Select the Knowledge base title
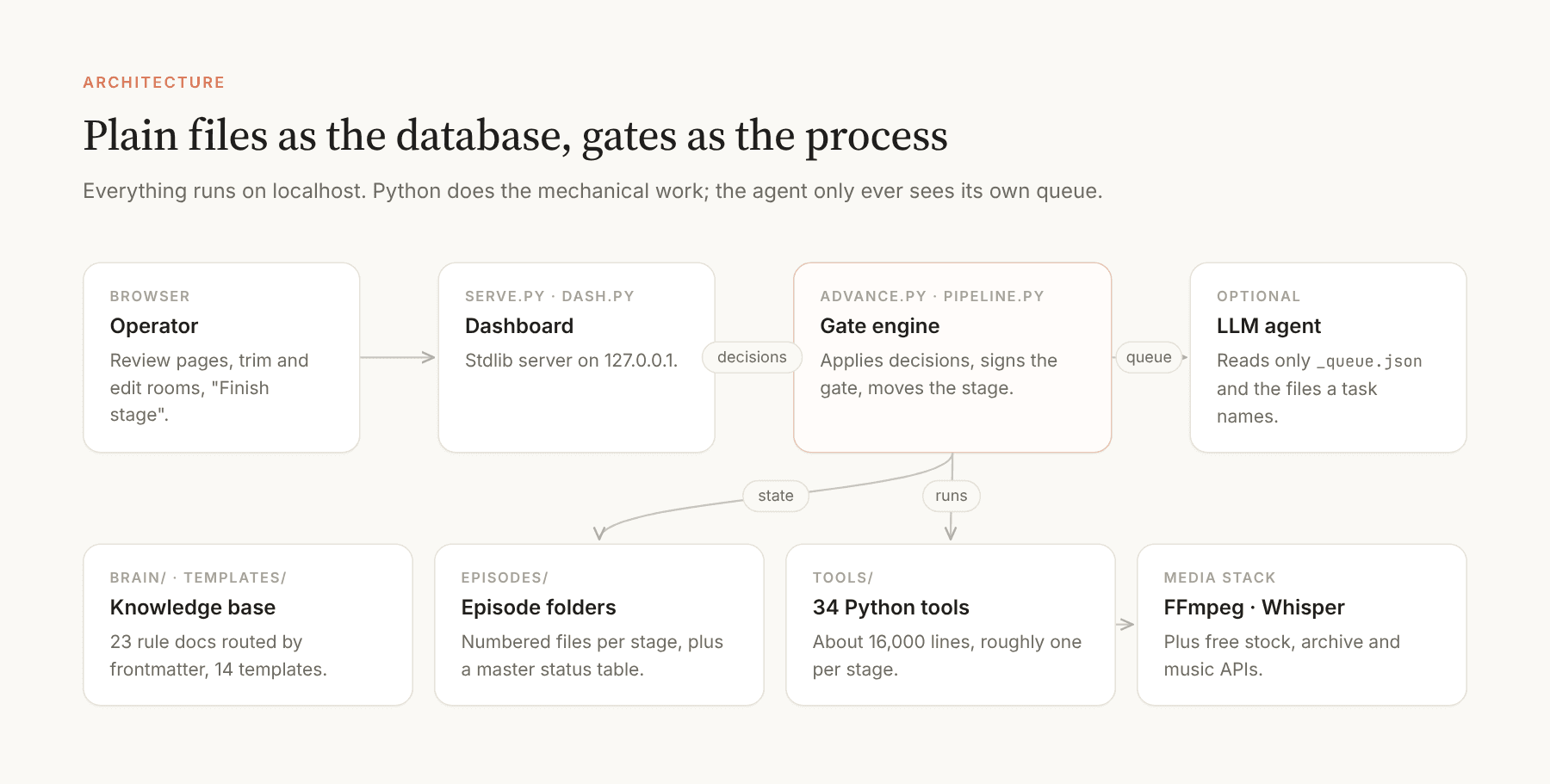Viewport: 1550px width, 784px height. 193,608
